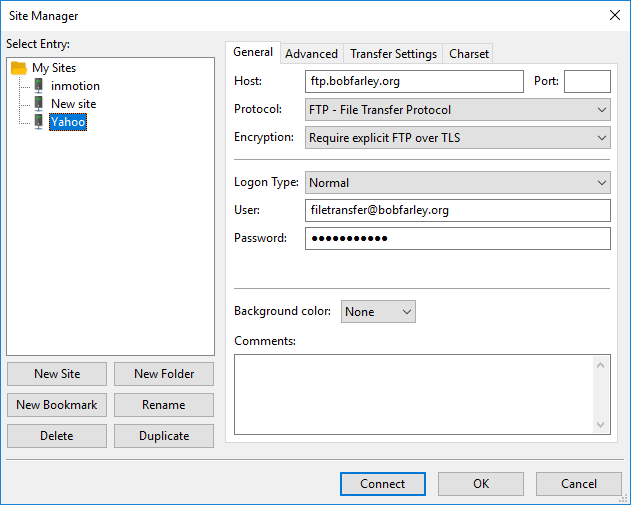Screen dimensions: 631x505
Task: Click inside the Comments text area
Action: 414,394
